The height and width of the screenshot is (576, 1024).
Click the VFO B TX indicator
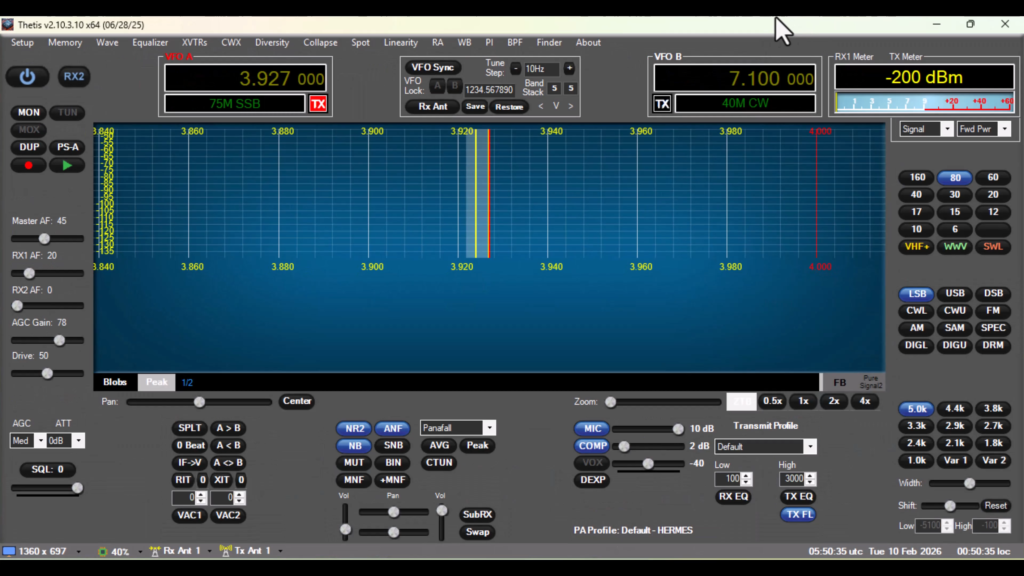[x=662, y=104]
